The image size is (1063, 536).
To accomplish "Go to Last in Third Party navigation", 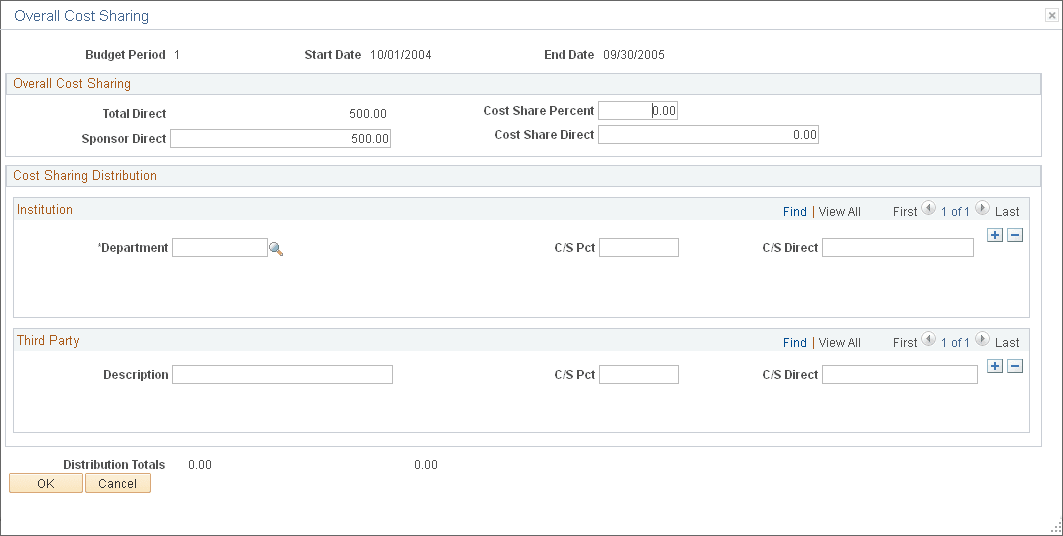I will pyautogui.click(x=1007, y=342).
